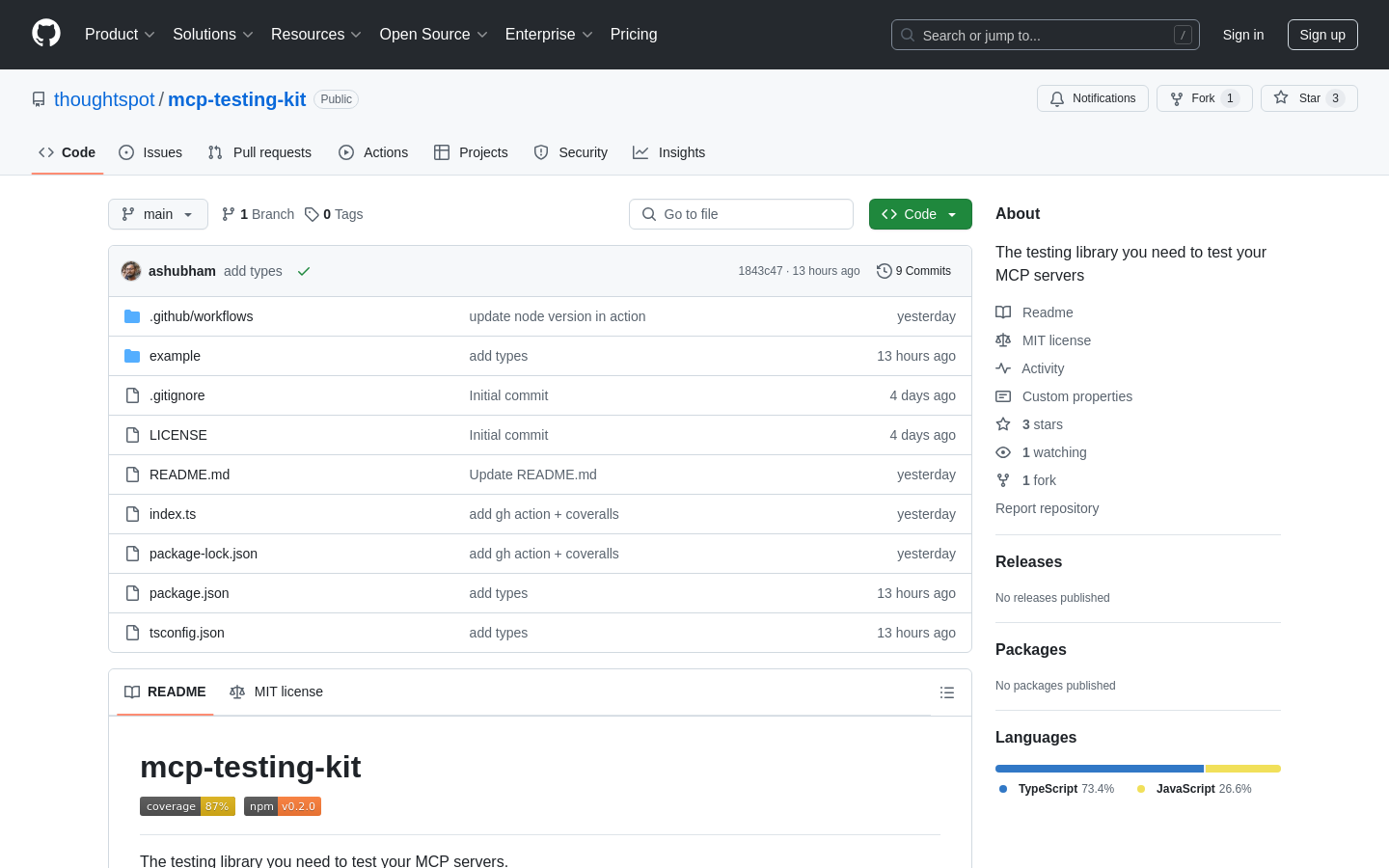The width and height of the screenshot is (1389, 868).
Task: Open the Pricing link
Action: point(634,35)
